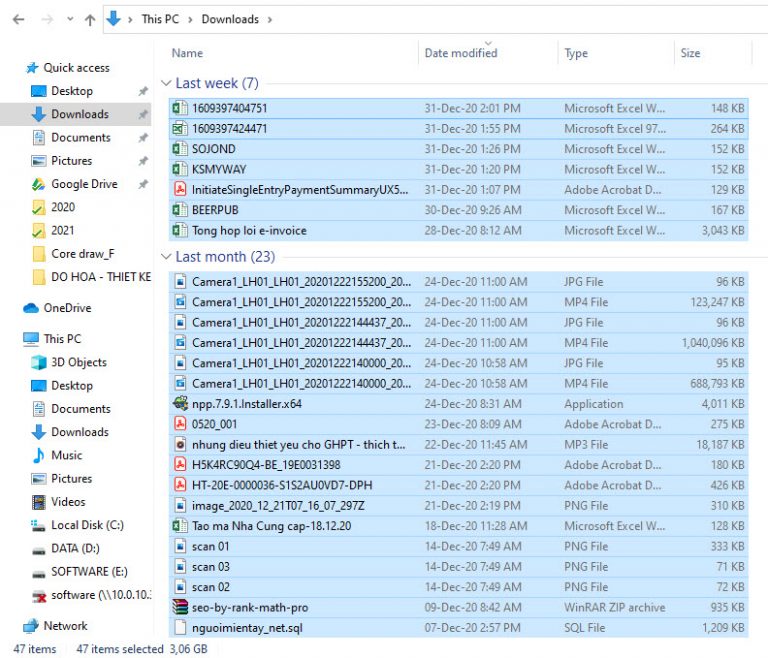
Task: Open the 2021 folder in sidebar
Action: tap(63, 231)
